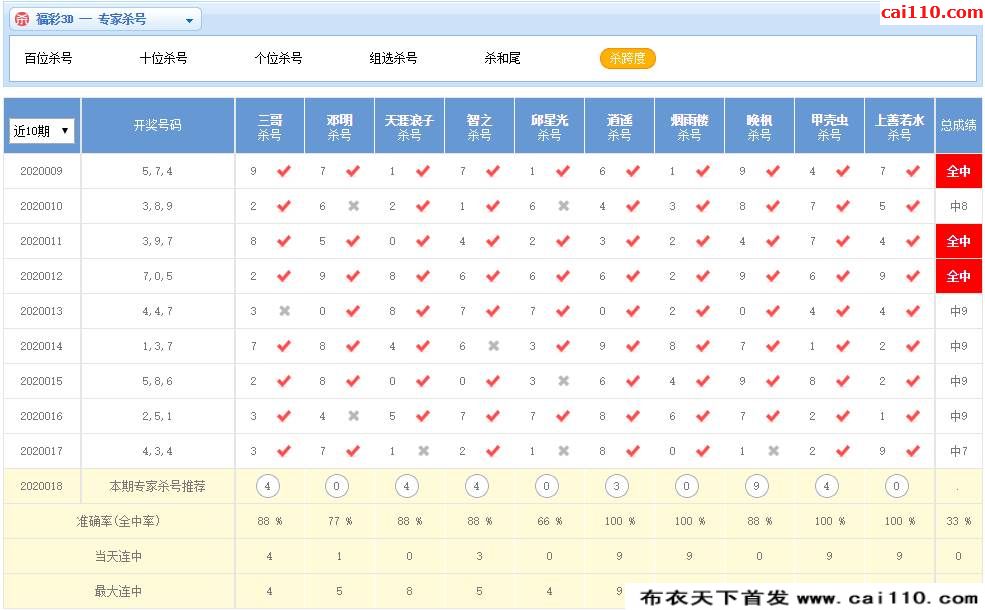Viewport: 985px width, 610px height.
Task: Open 上善若水 杀号 expert column header
Action: pos(900,127)
